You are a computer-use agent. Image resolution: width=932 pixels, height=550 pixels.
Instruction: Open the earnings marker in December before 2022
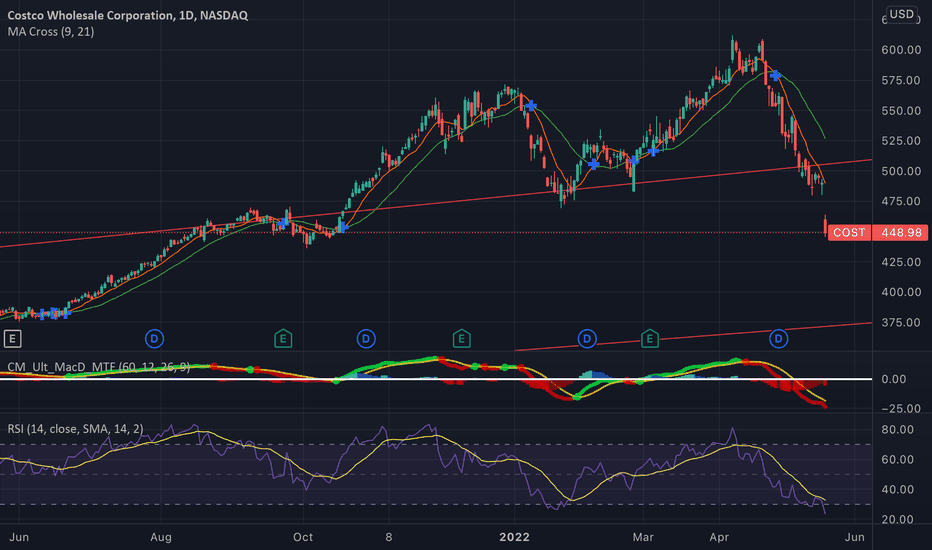(x=461, y=339)
